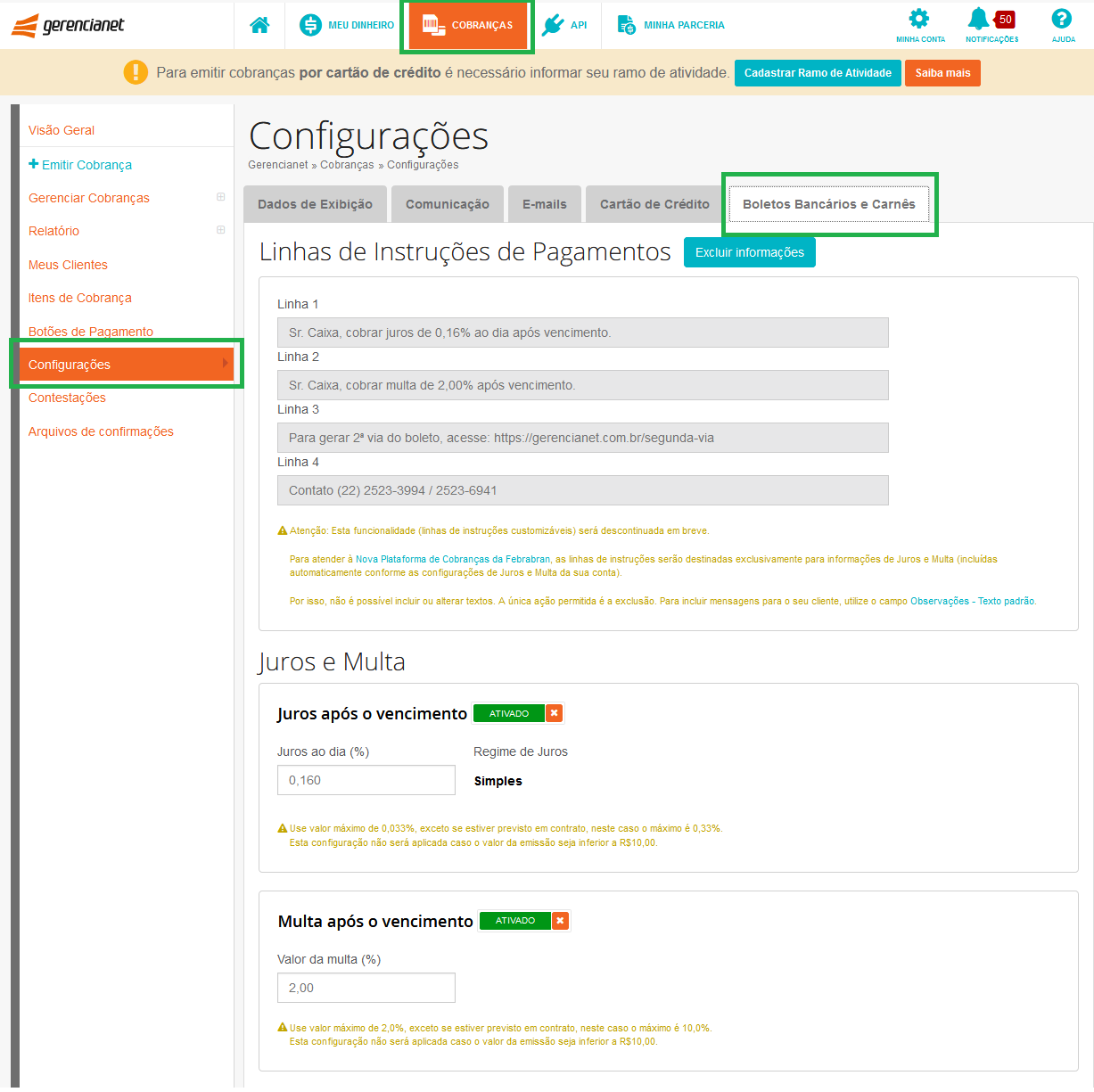Click Juros ao dia (%) input

pyautogui.click(x=366, y=780)
